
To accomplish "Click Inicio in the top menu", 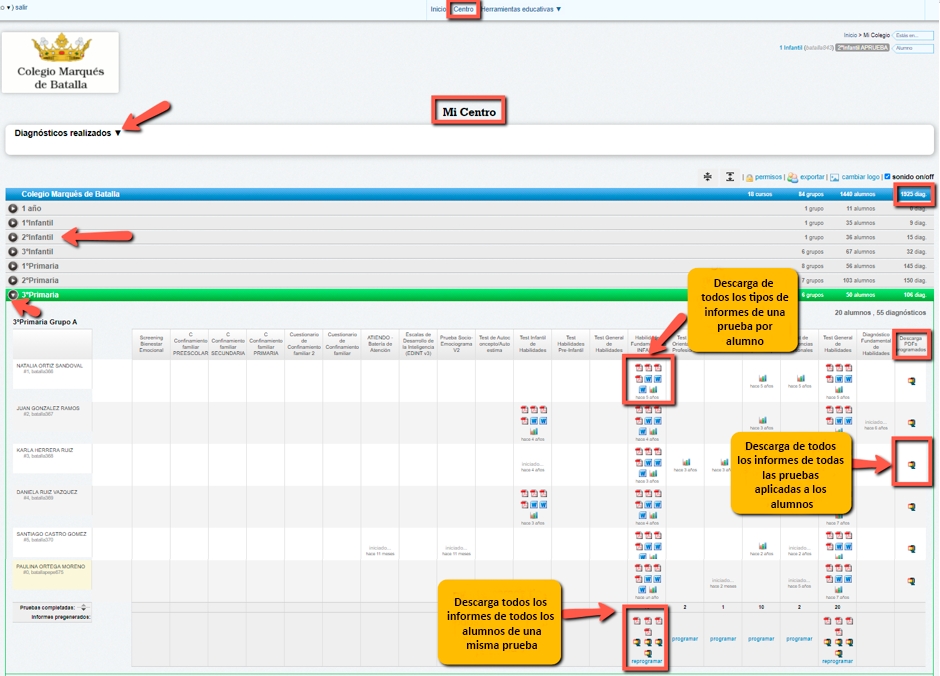I will [x=438, y=9].
